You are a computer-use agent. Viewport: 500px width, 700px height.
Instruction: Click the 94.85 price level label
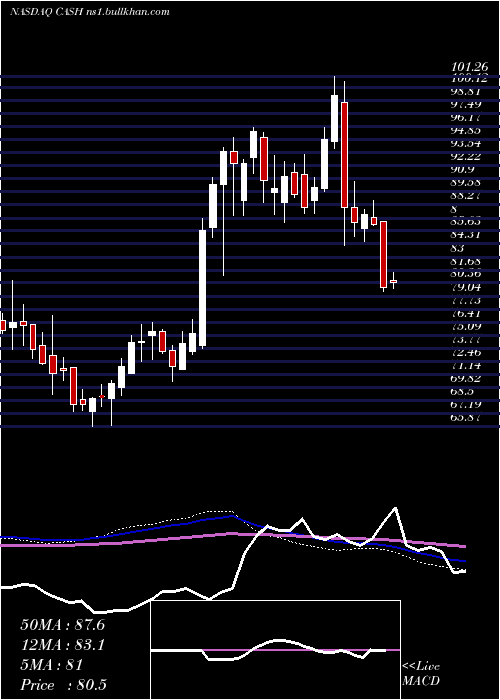click(467, 130)
